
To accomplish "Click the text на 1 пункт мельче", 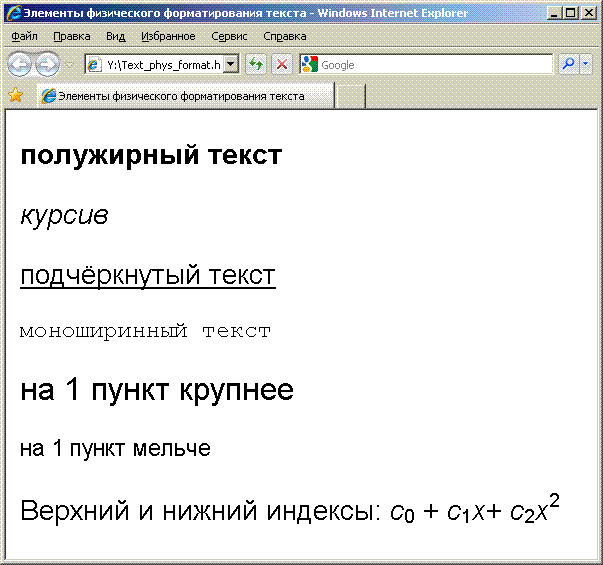I will click(x=115, y=448).
